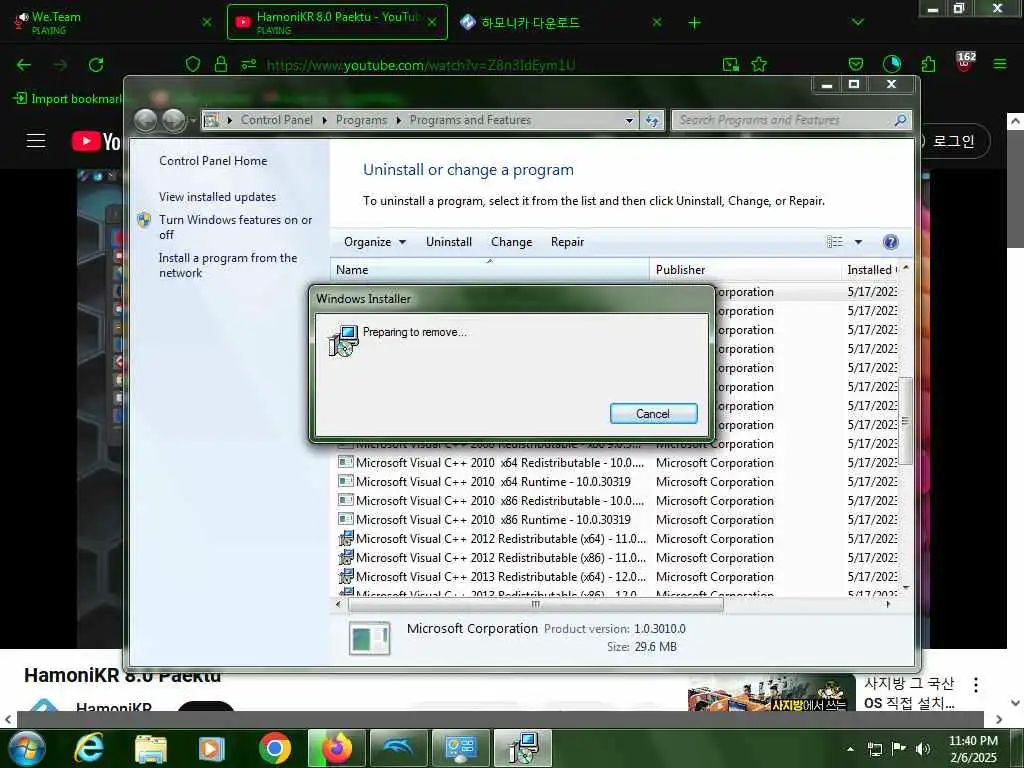Open a new browser tab
Image resolution: width=1024 pixels, height=768 pixels.
coord(694,23)
